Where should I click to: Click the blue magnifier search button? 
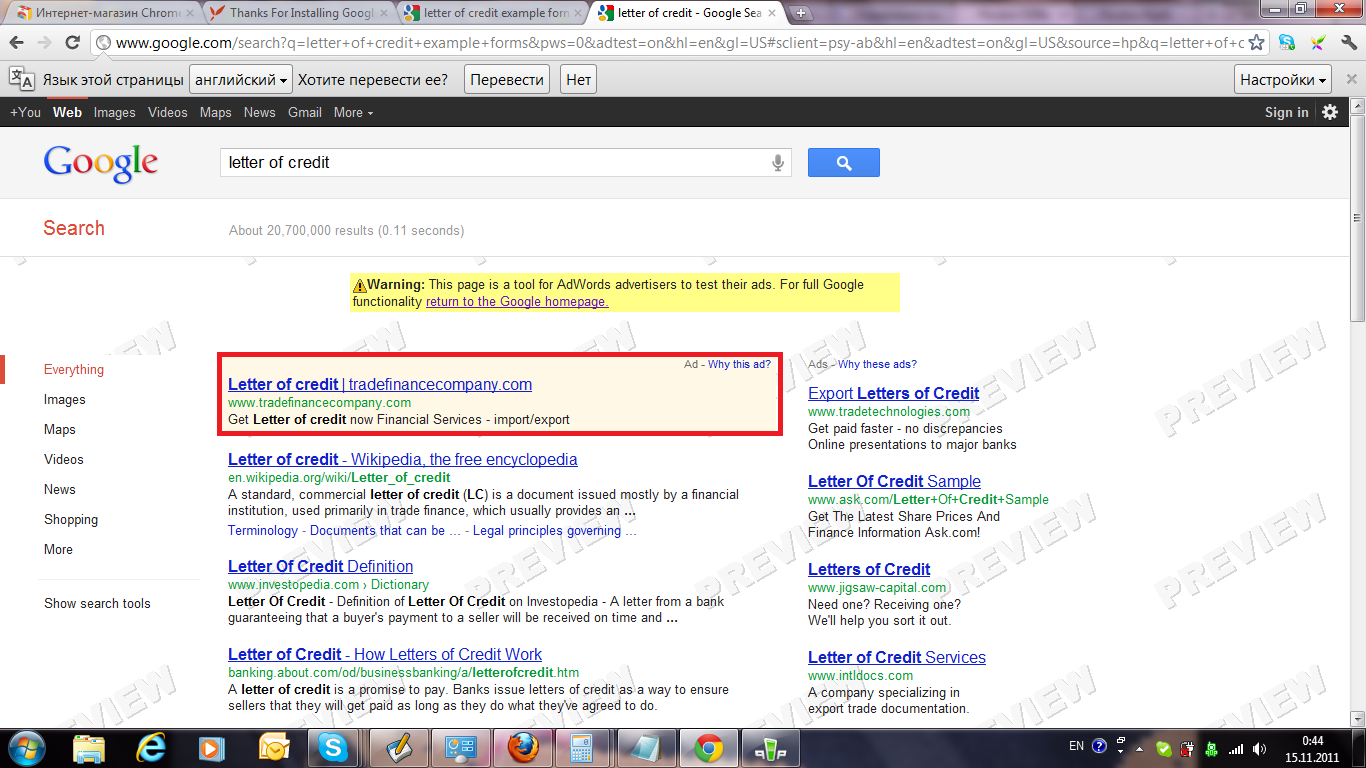coord(844,162)
